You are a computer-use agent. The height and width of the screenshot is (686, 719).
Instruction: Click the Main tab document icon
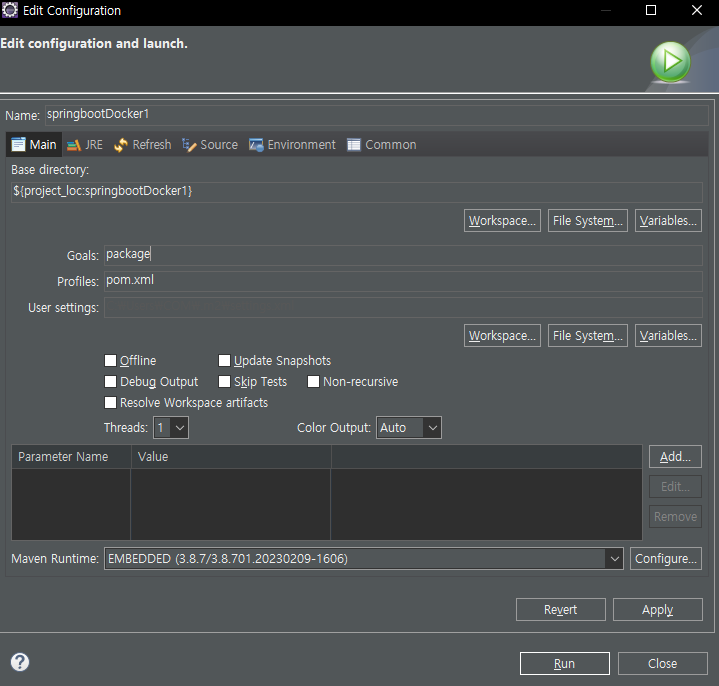(x=18, y=144)
